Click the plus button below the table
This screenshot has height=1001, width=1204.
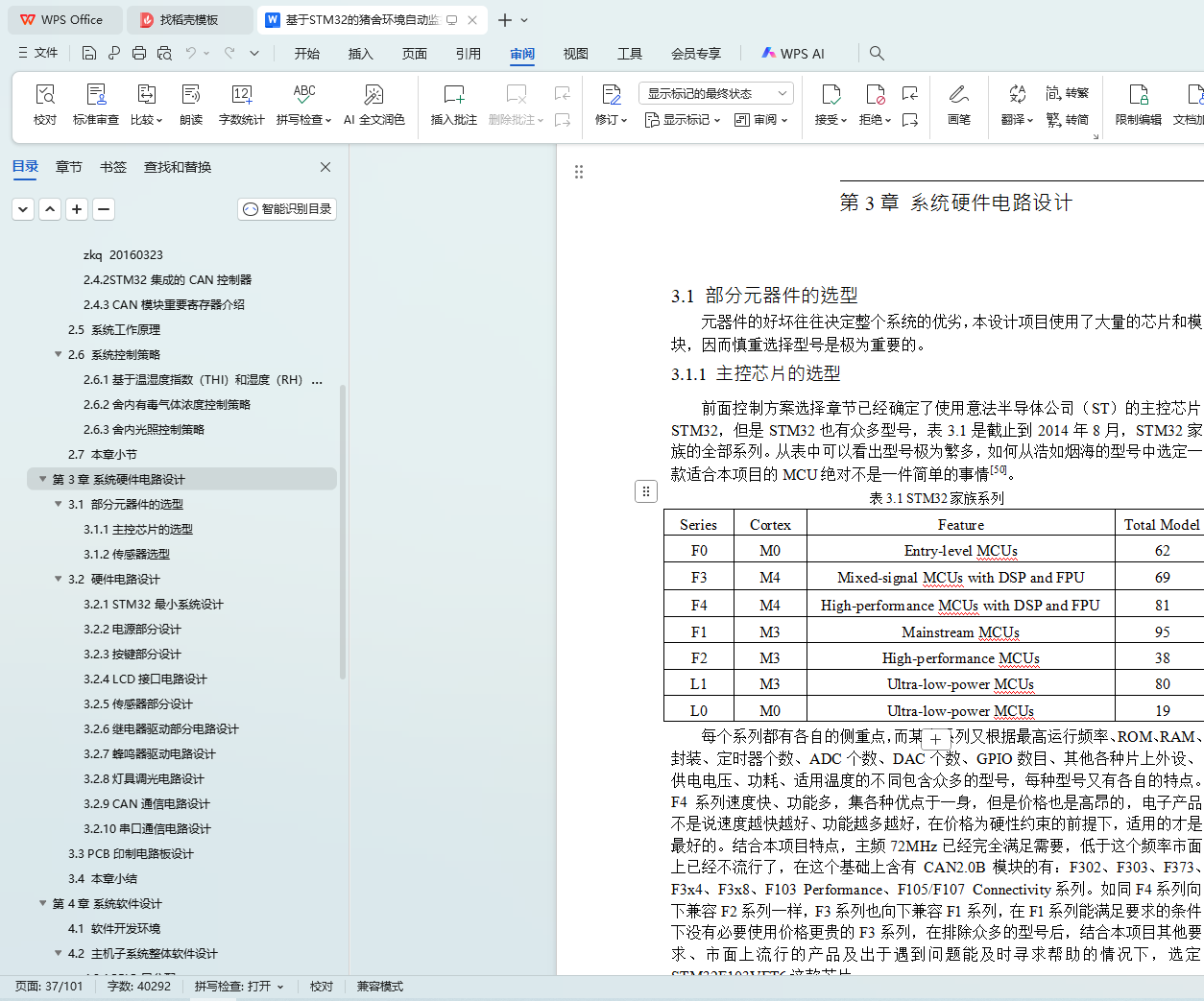(936, 740)
